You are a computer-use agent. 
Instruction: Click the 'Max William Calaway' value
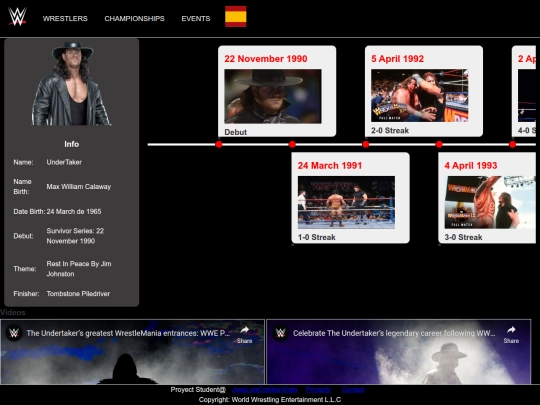click(79, 186)
